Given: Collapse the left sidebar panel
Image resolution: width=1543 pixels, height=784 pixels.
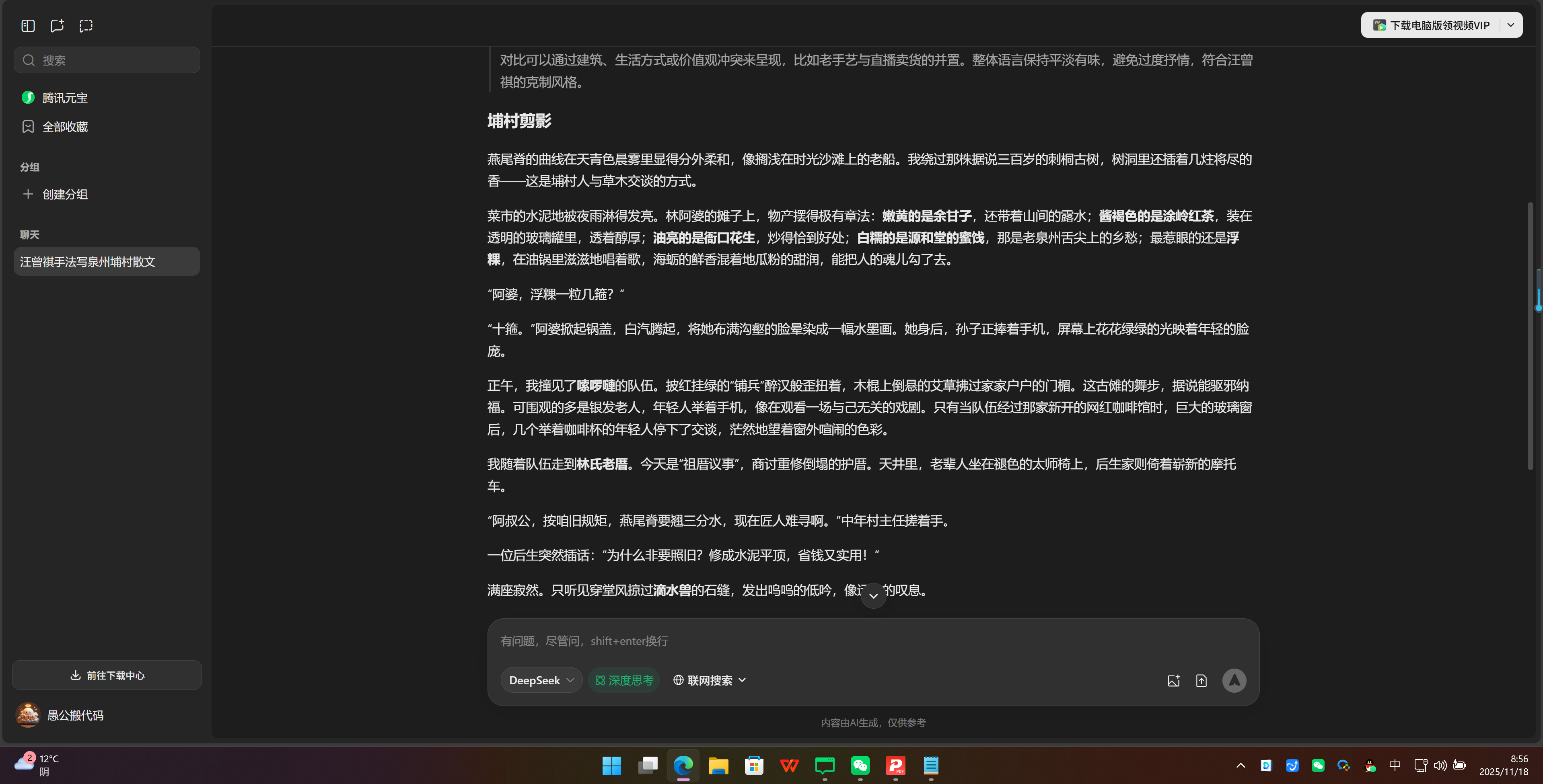Looking at the screenshot, I should (x=27, y=26).
